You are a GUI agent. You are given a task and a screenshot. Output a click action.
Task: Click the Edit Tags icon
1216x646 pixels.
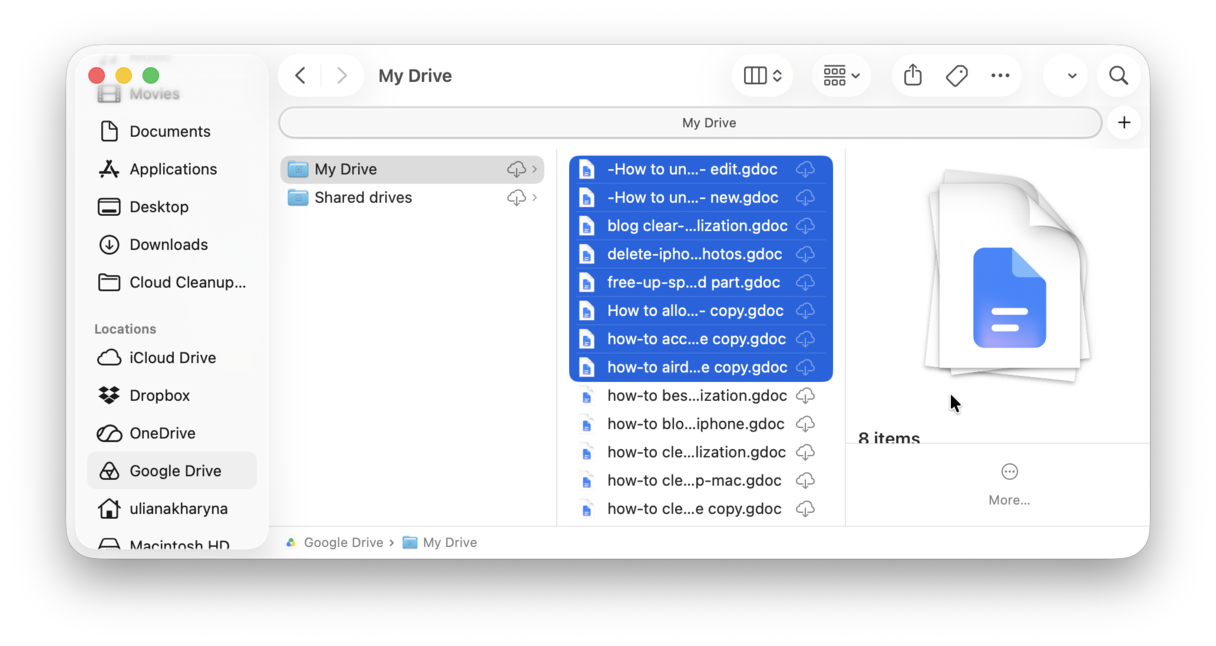pos(956,76)
